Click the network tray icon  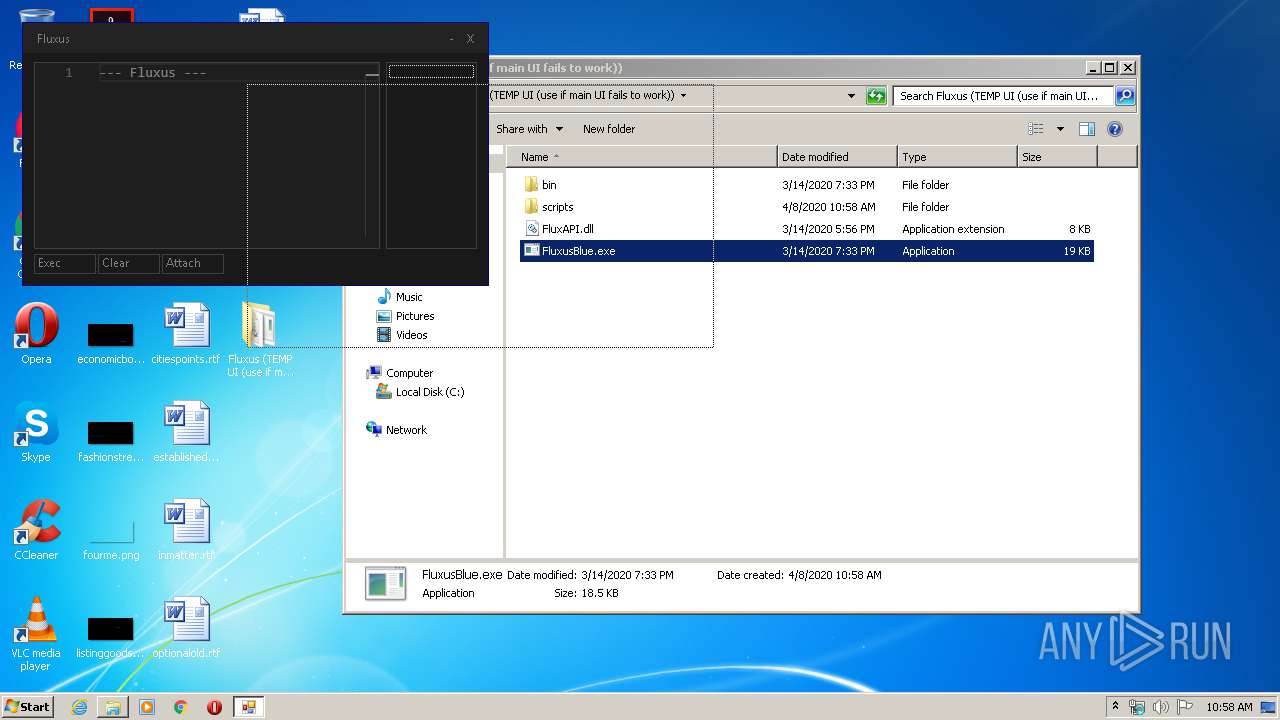point(1137,707)
